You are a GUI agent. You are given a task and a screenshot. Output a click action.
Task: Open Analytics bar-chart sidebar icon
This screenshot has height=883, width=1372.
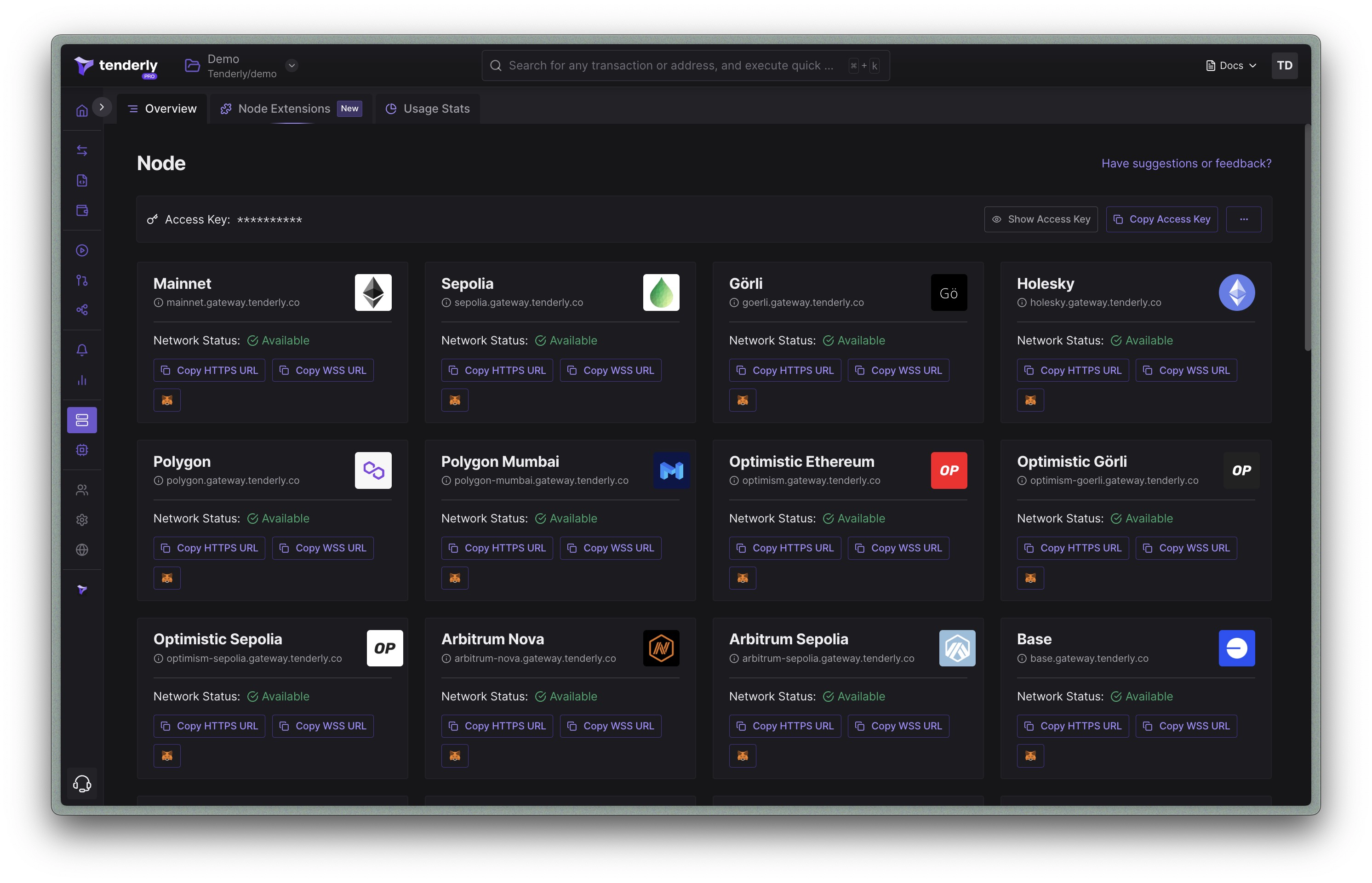(82, 380)
